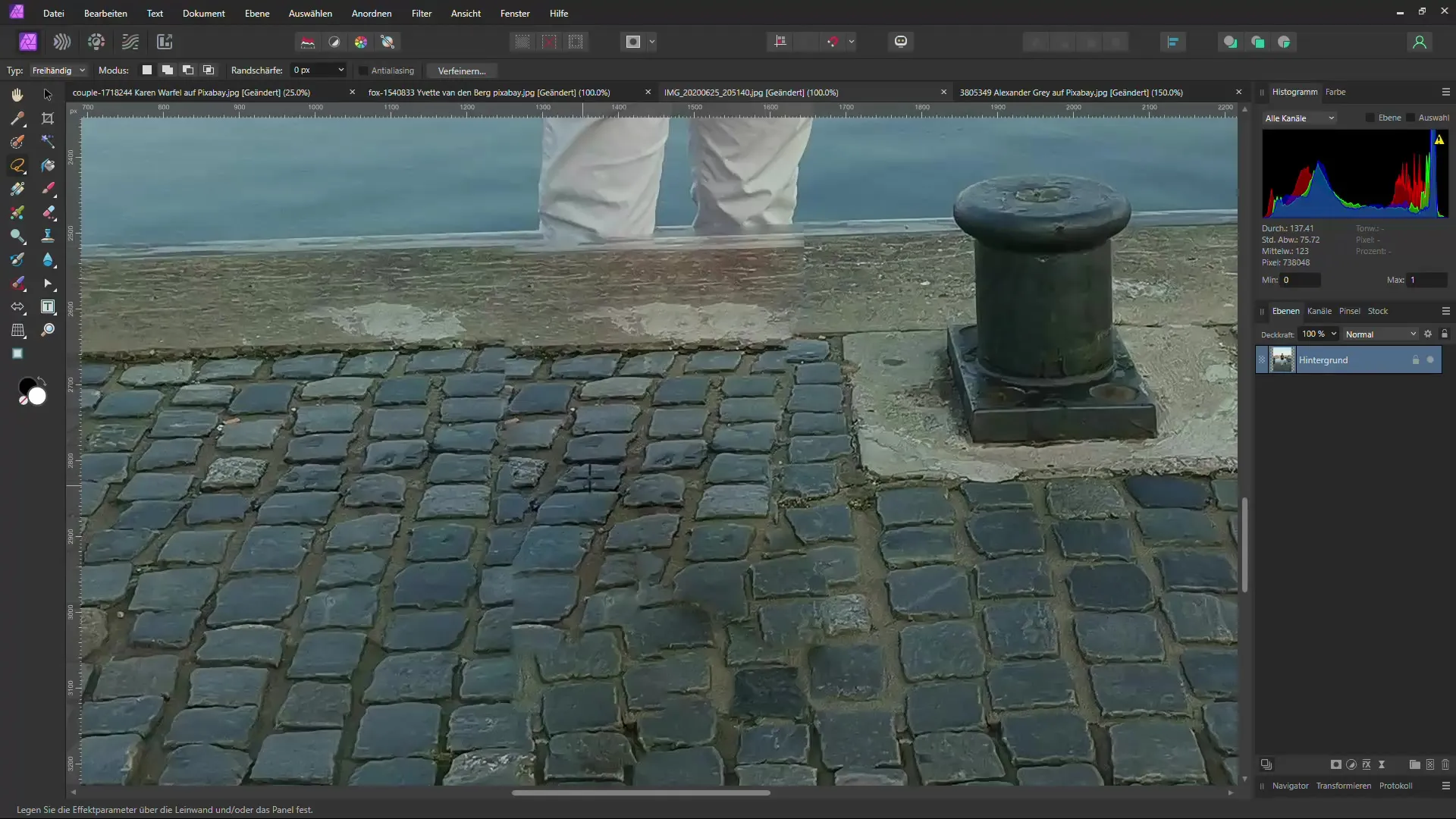Open Ebenen panel options menu
The image size is (1456, 819).
pos(1445,311)
